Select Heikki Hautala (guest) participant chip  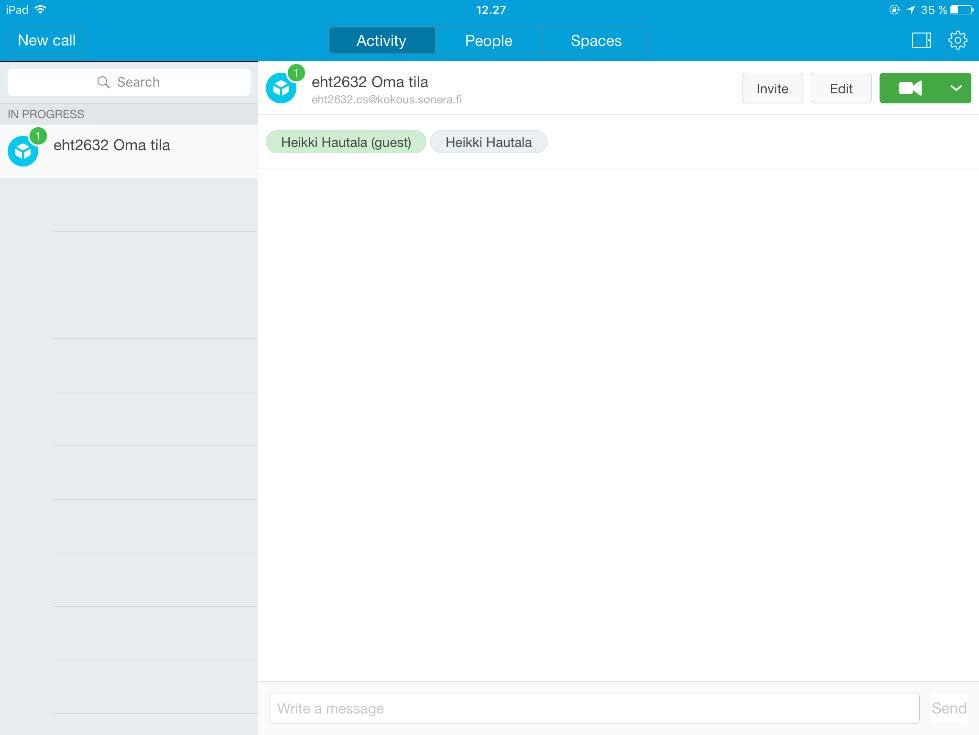coord(346,142)
